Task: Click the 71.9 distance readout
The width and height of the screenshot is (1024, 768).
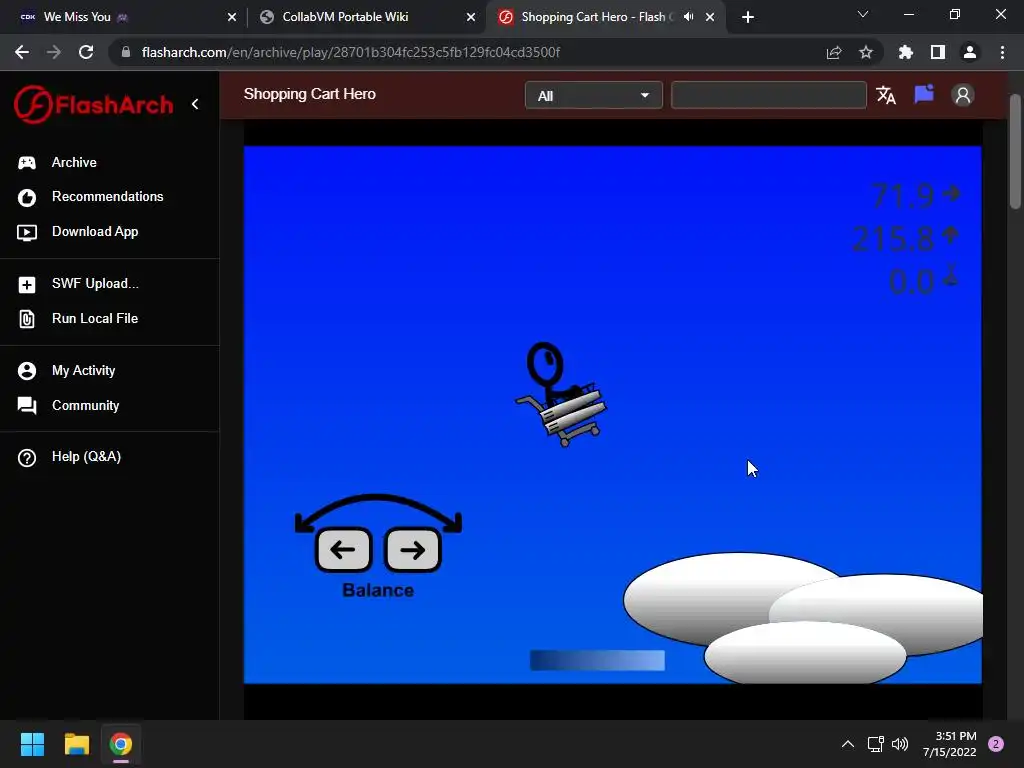Action: [x=916, y=195]
